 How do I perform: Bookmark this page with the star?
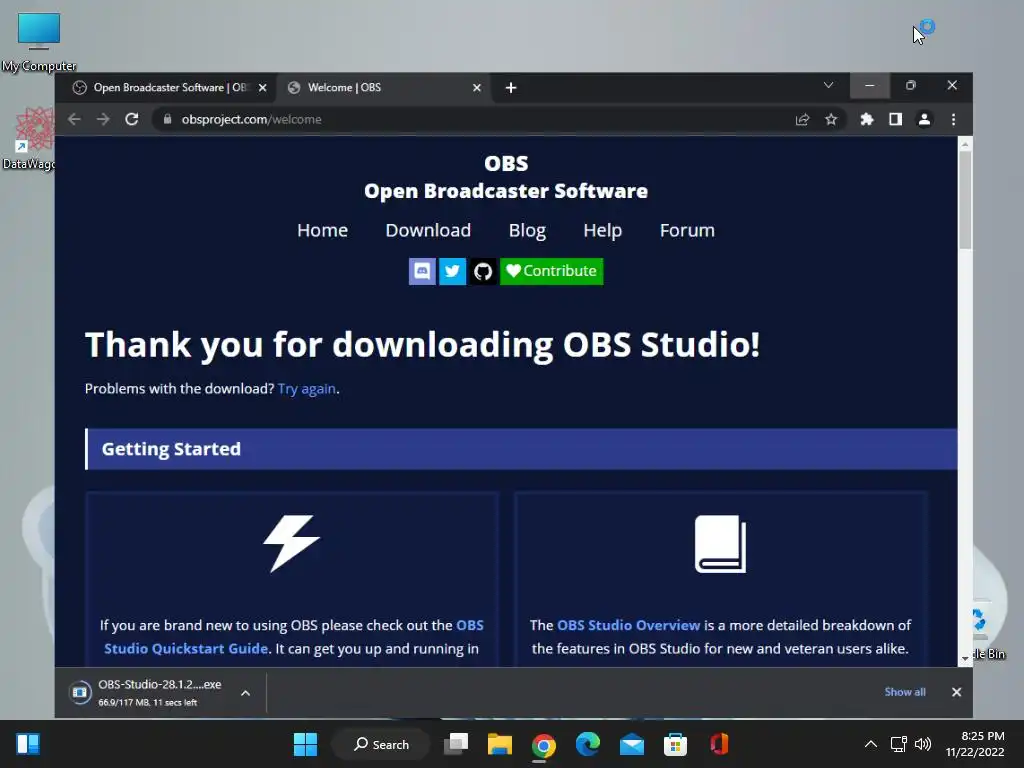pos(831,120)
